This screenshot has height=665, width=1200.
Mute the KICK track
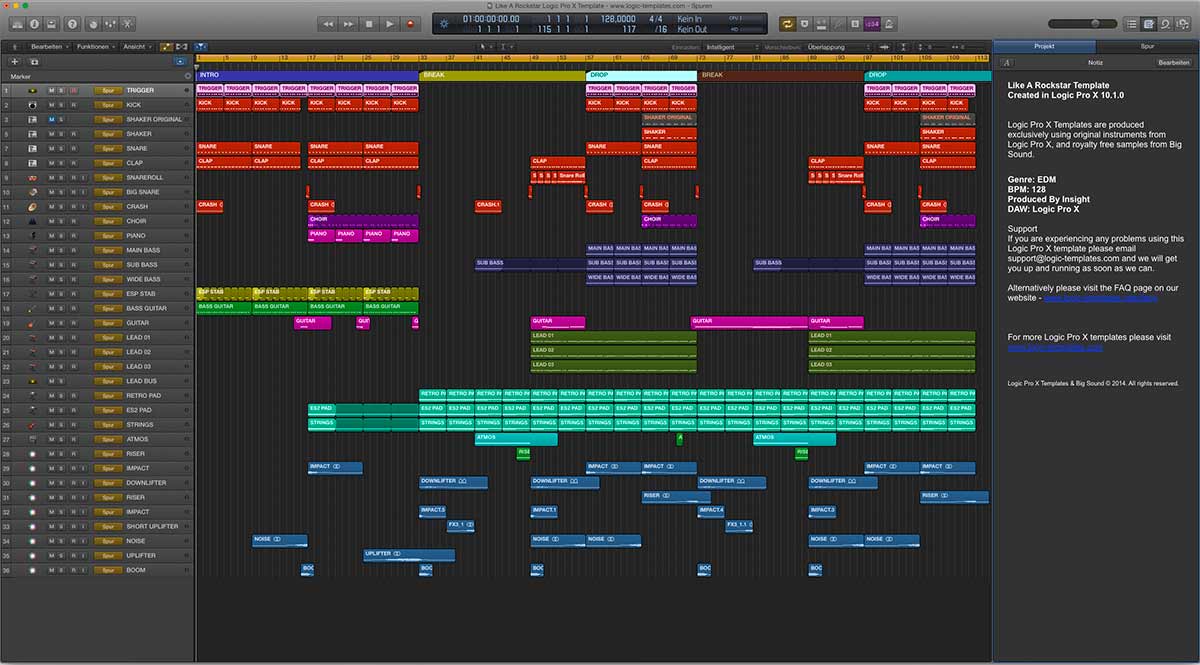pyautogui.click(x=52, y=105)
